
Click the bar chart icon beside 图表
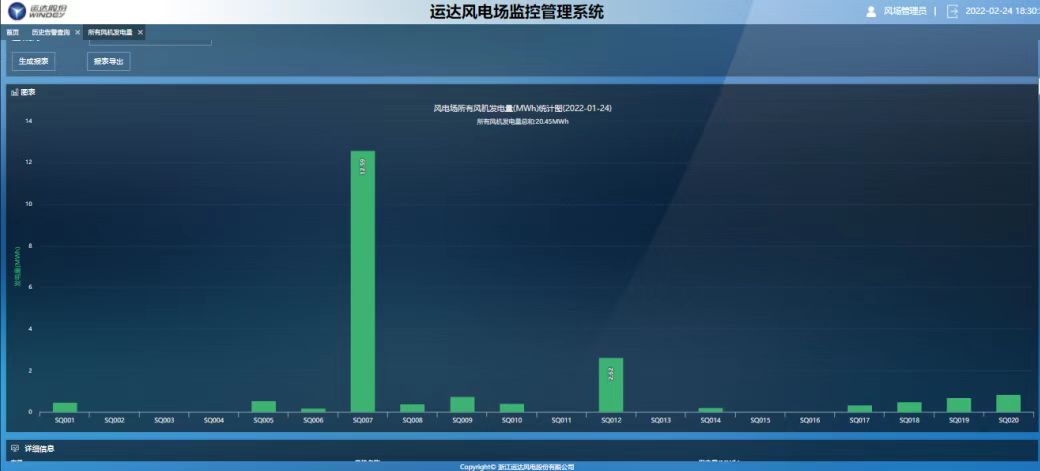15,92
